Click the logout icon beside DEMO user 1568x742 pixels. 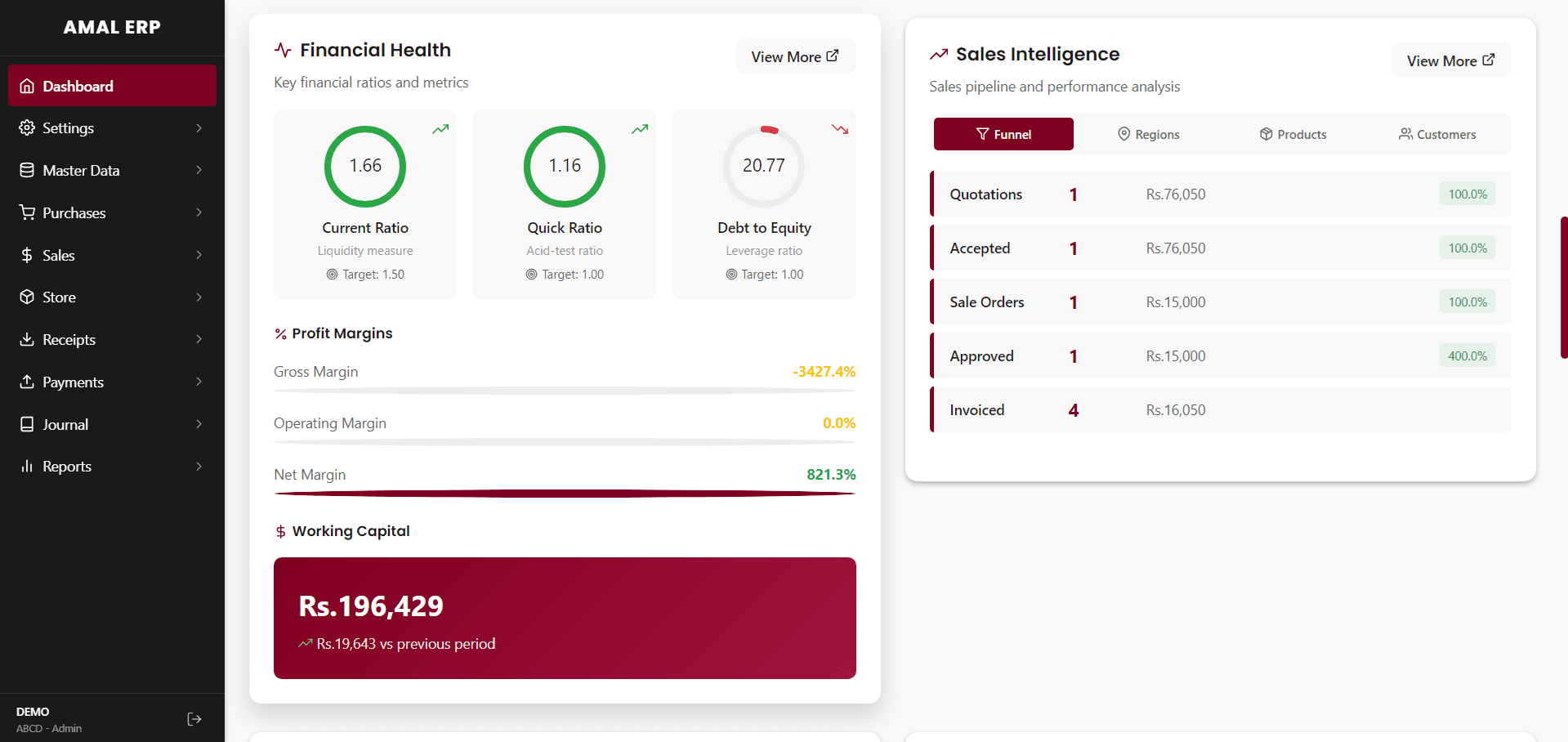[194, 719]
